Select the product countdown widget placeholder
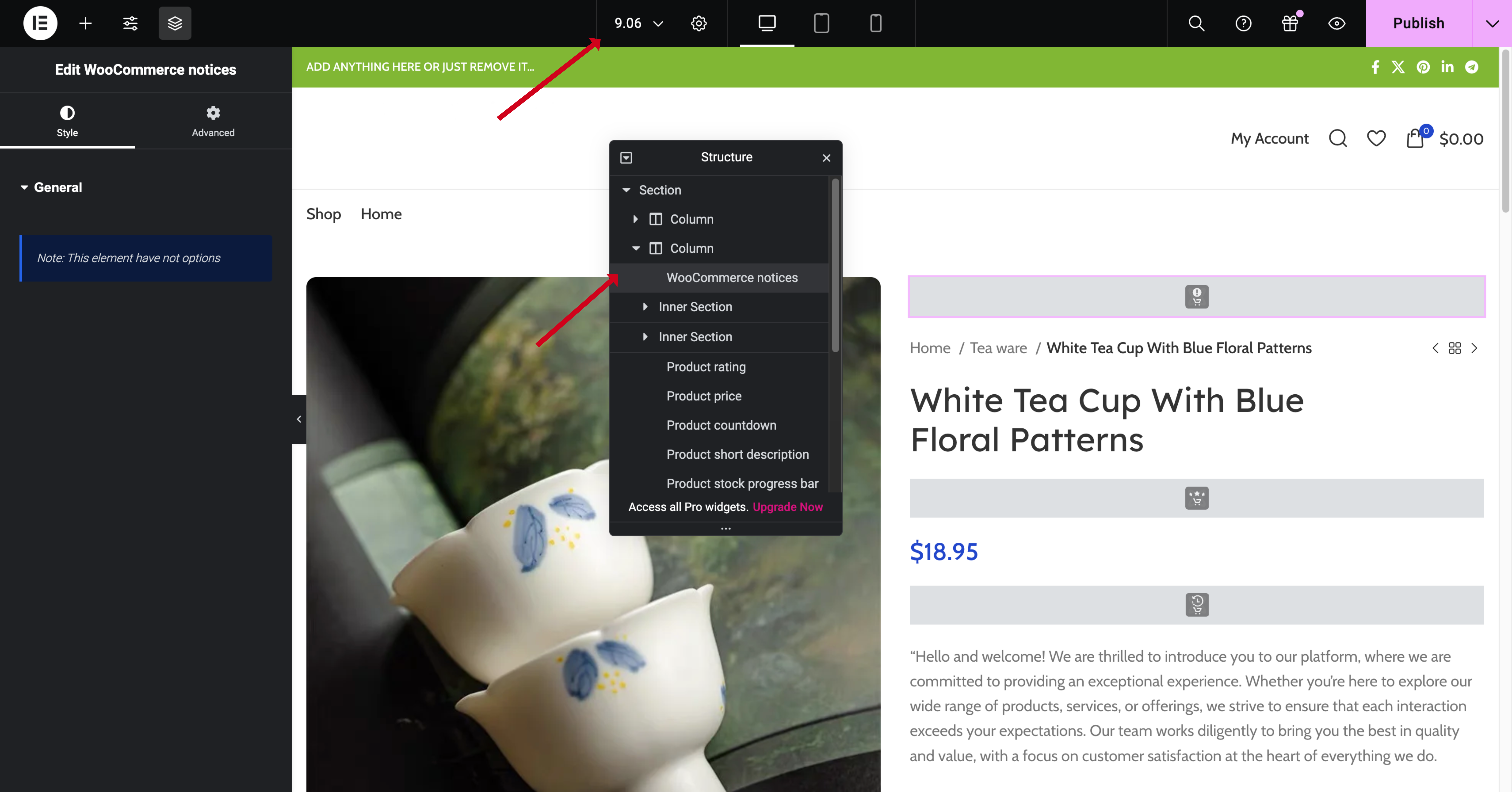 tap(1197, 605)
